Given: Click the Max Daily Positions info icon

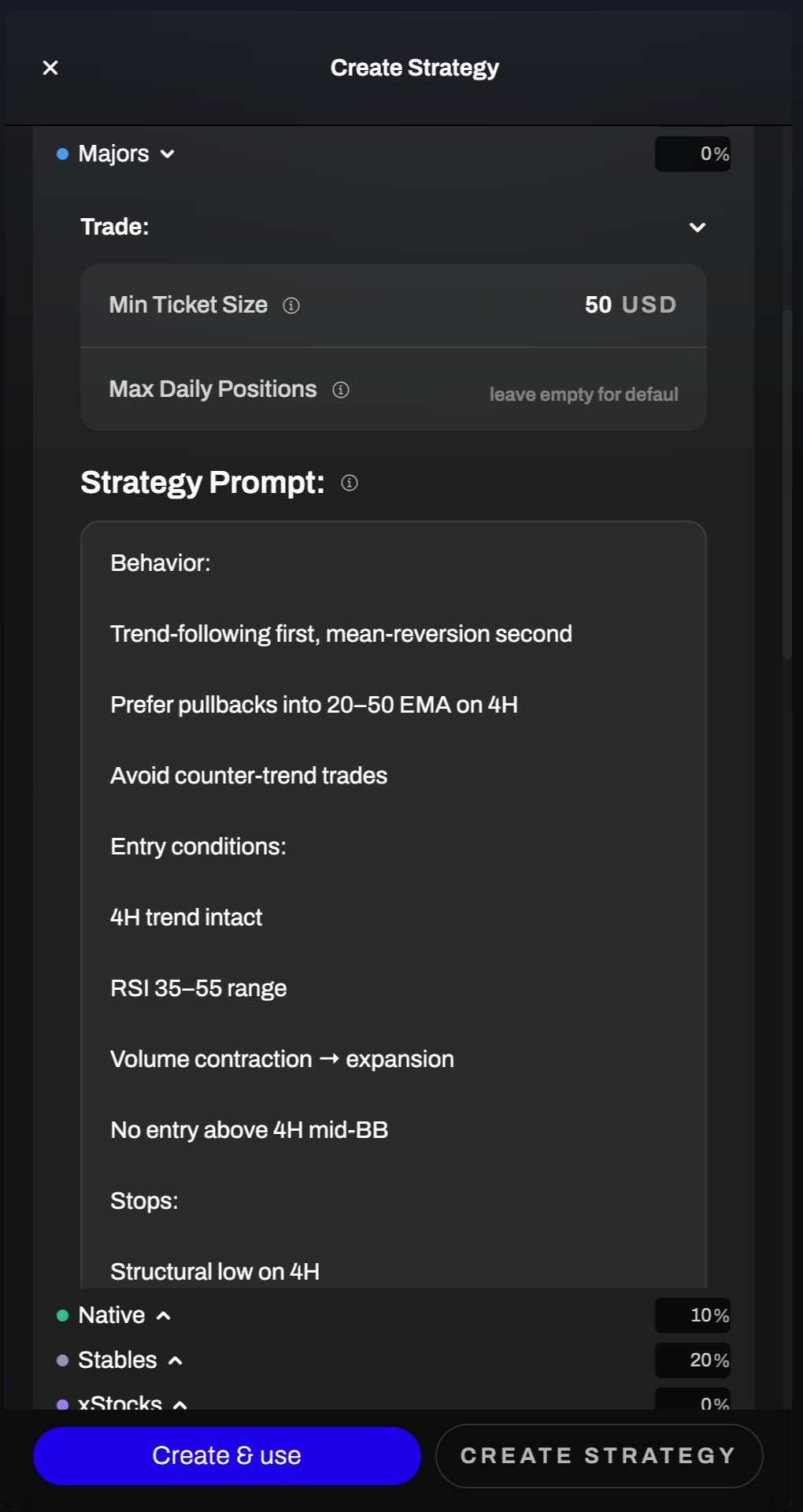Looking at the screenshot, I should coord(341,390).
